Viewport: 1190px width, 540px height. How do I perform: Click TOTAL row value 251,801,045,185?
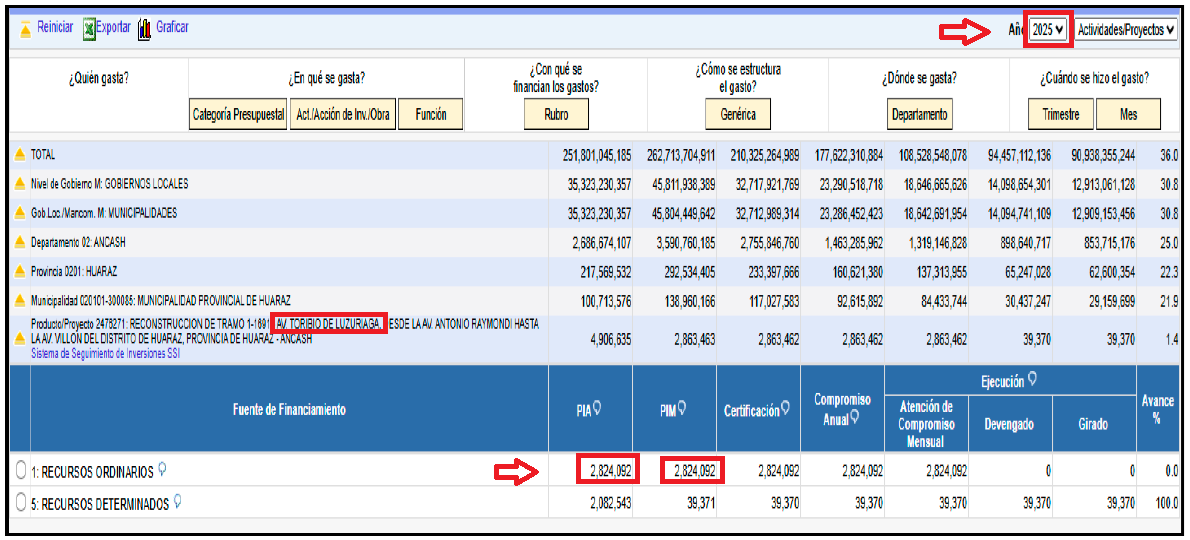pos(597,155)
